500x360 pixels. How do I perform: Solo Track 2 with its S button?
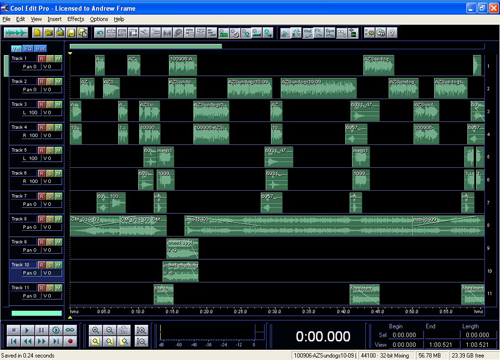coord(50,82)
